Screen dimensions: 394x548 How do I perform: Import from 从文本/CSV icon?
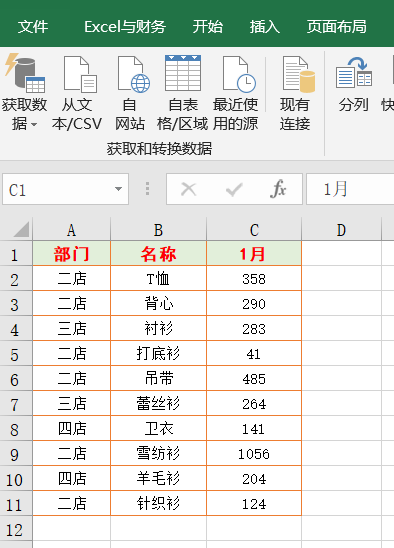pos(80,73)
